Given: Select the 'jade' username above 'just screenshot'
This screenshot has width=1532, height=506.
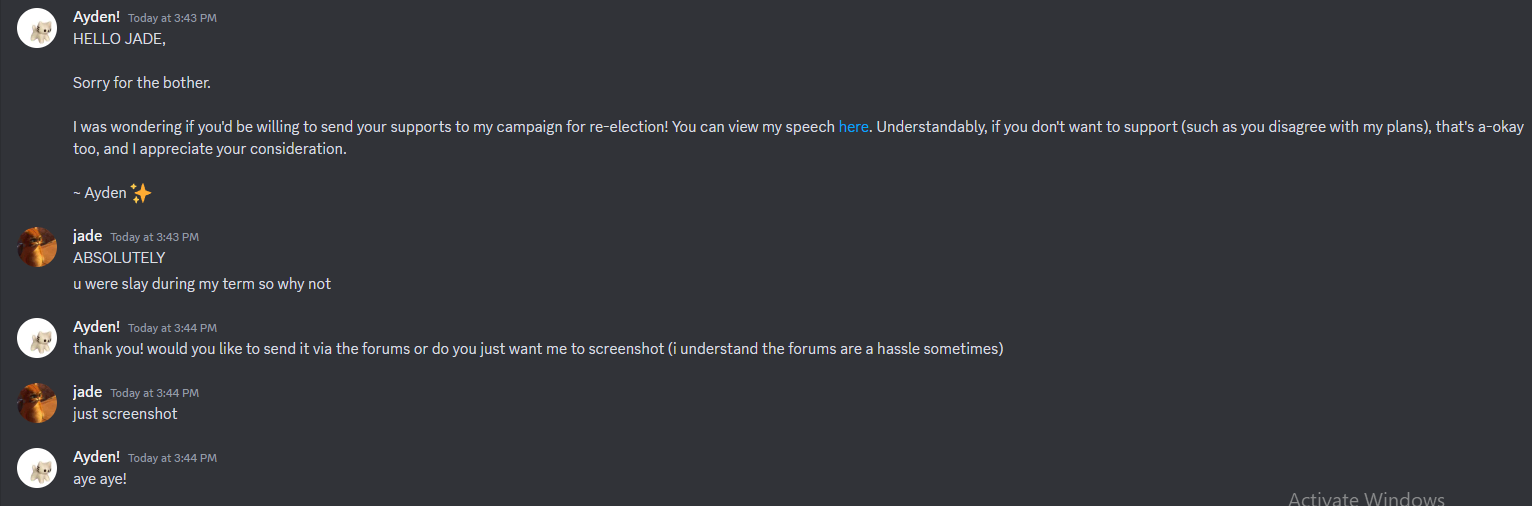Looking at the screenshot, I should tap(88, 392).
